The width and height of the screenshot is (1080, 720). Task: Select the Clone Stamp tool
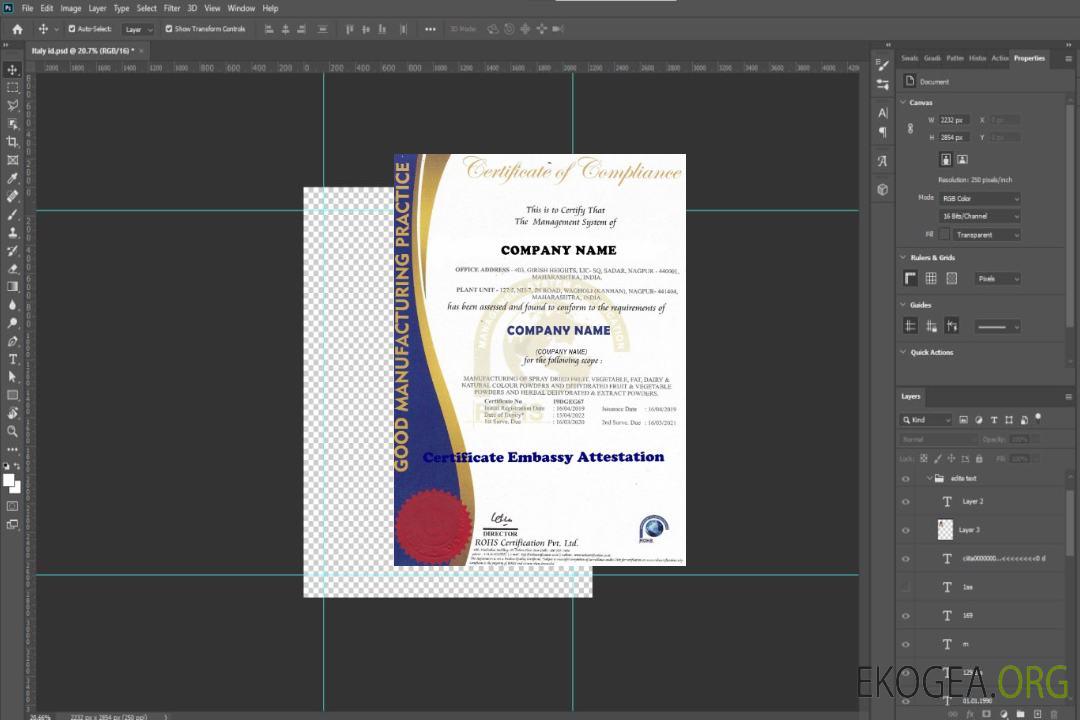[12, 232]
